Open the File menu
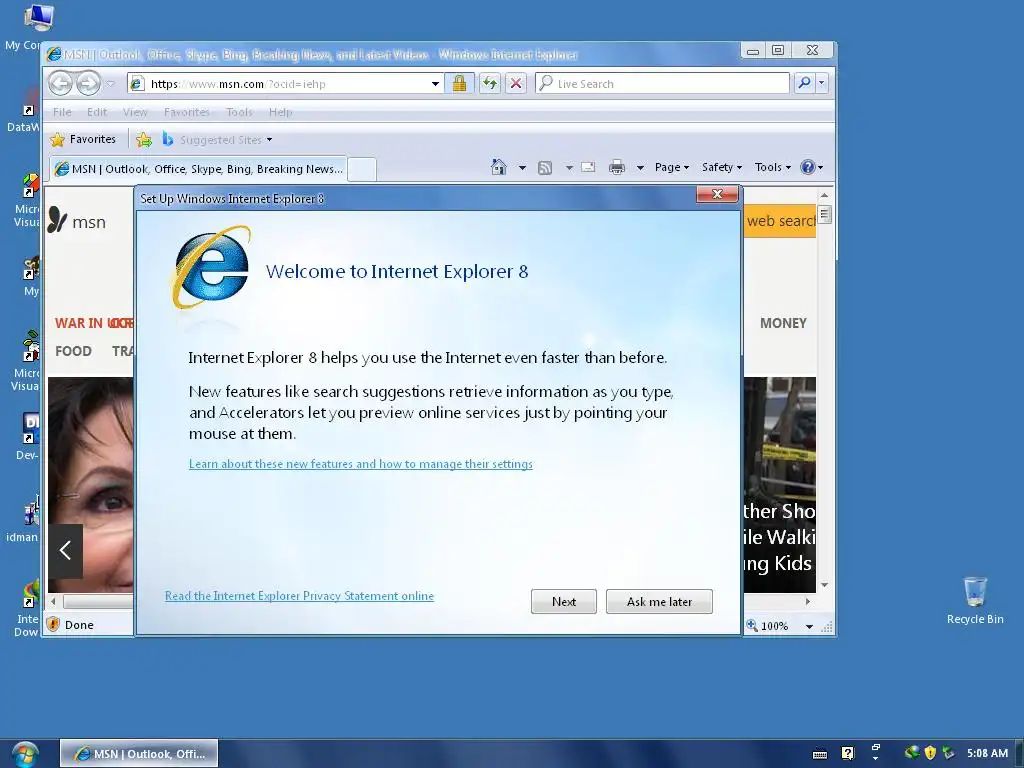 coord(62,112)
